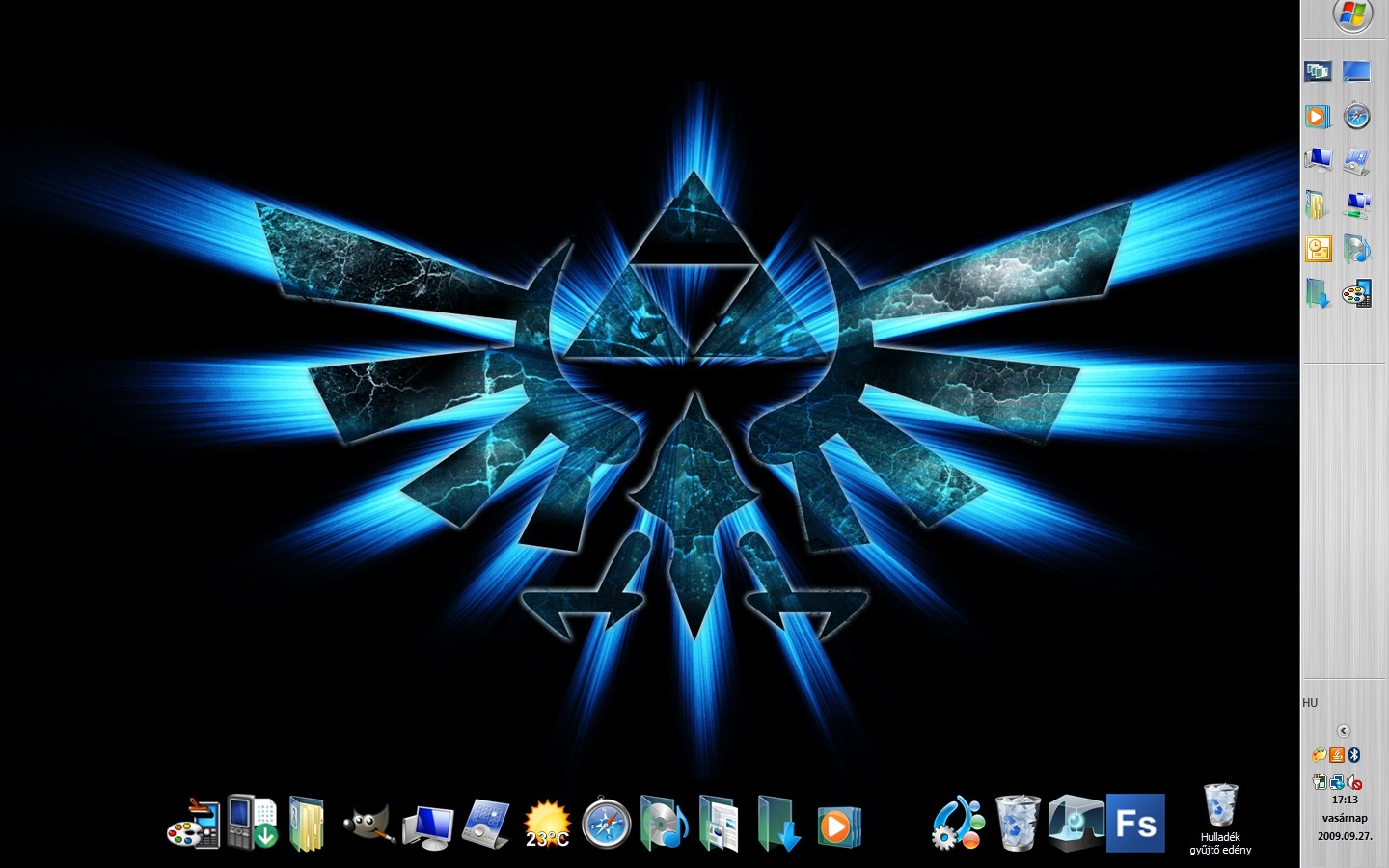Open the glass cube icon in the dock
The width and height of the screenshot is (1389, 868).
click(1075, 824)
